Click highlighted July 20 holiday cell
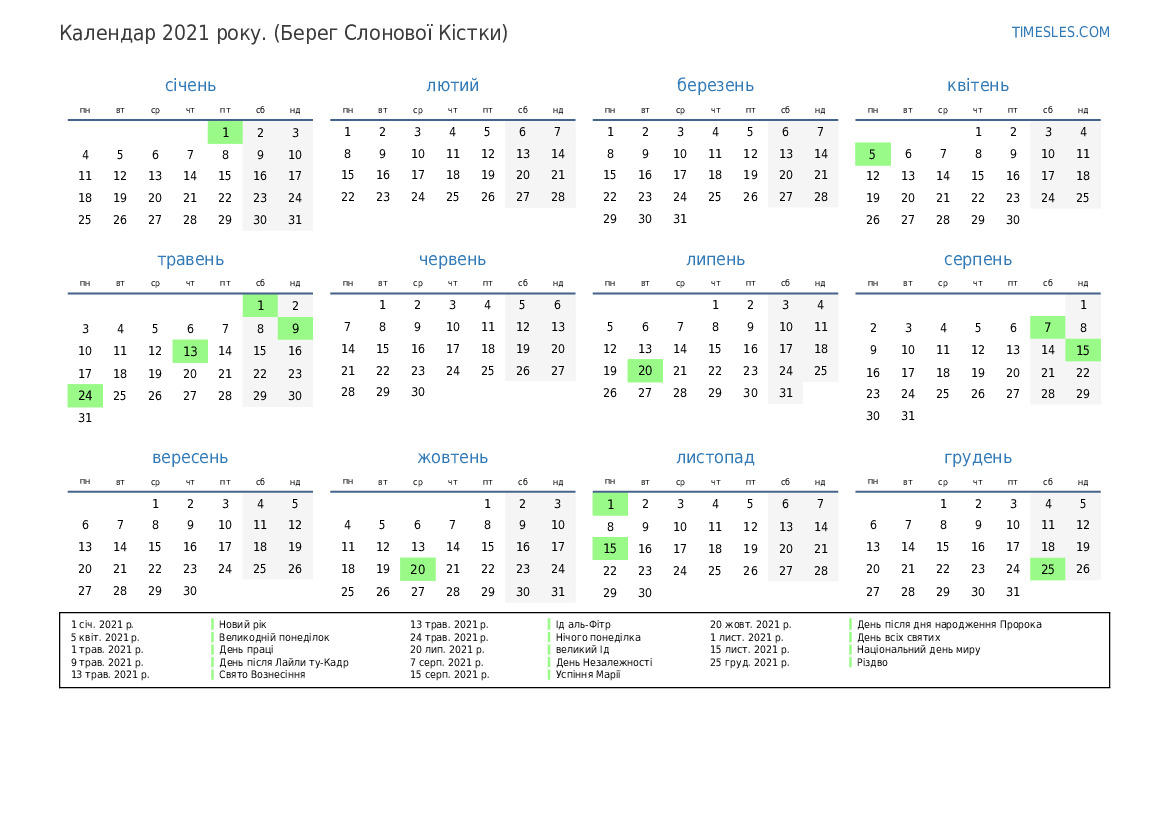 tap(645, 371)
